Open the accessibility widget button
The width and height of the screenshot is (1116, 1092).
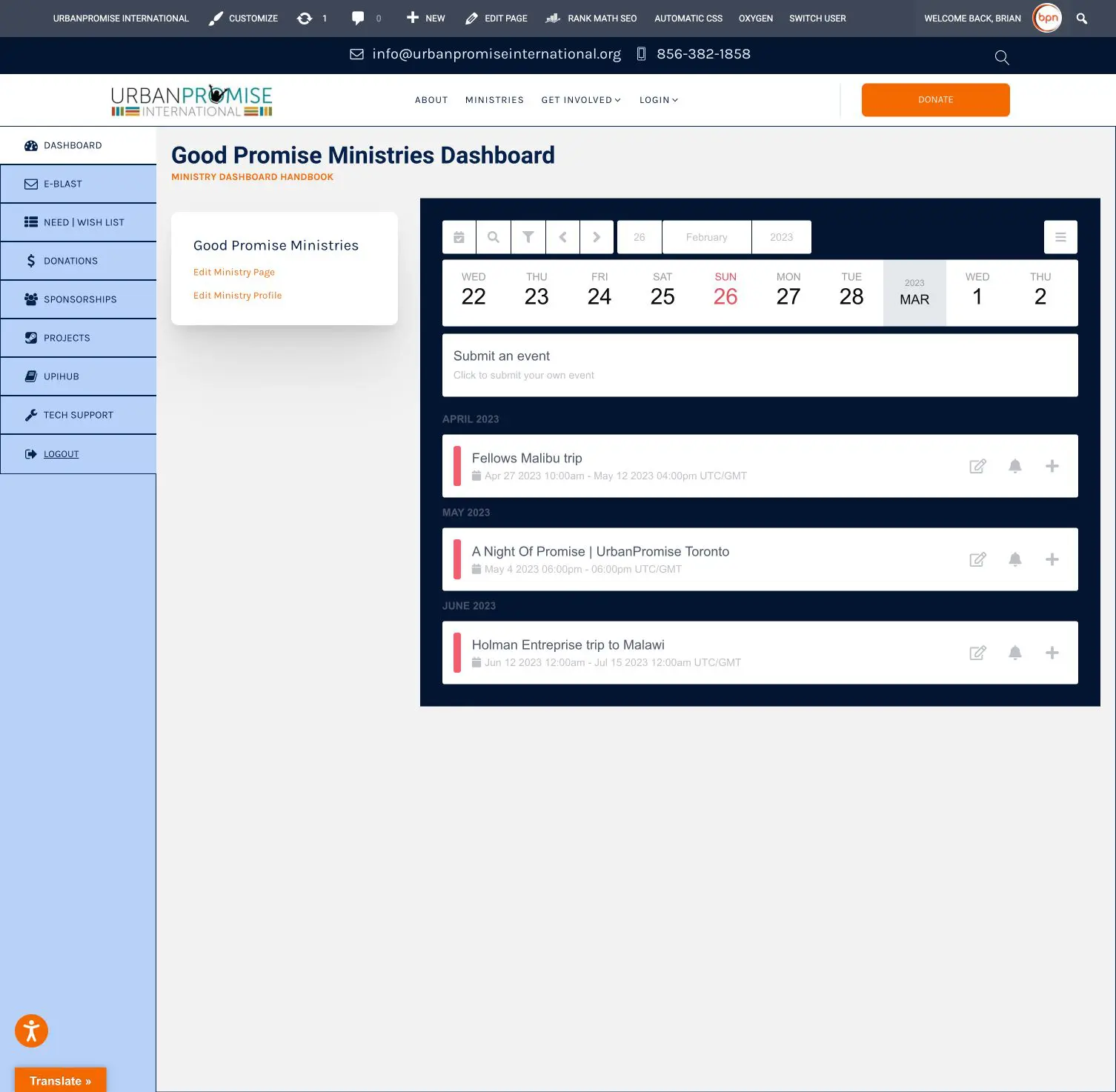click(x=31, y=1031)
